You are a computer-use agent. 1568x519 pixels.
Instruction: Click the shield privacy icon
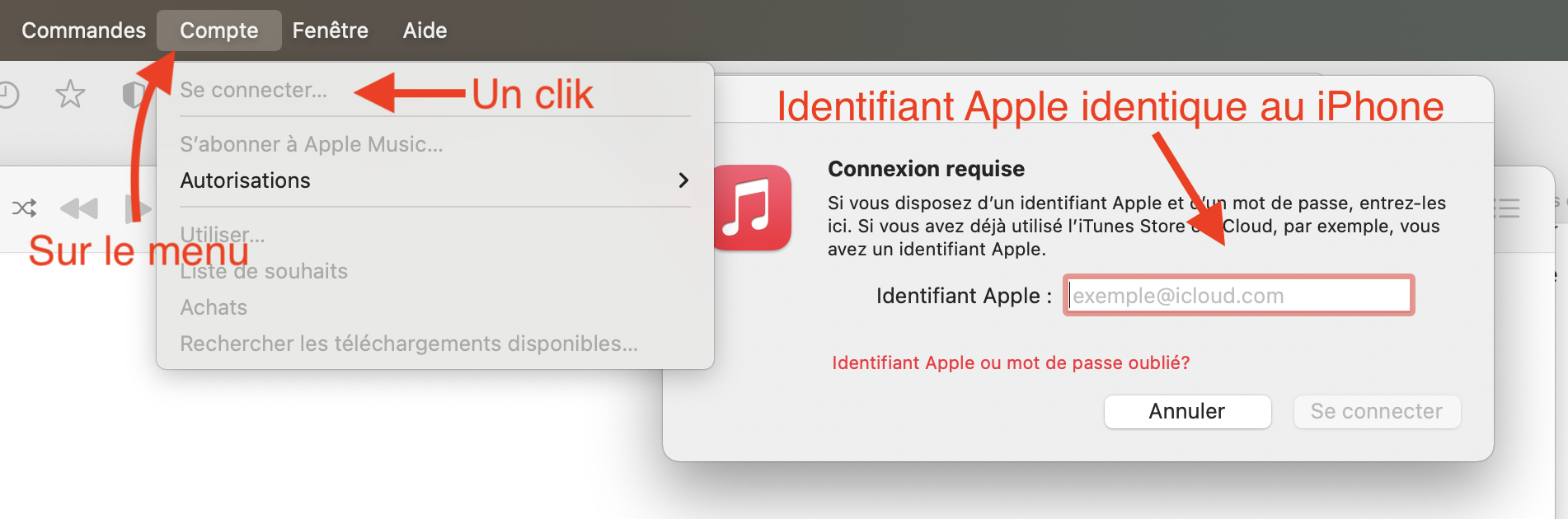click(x=132, y=95)
